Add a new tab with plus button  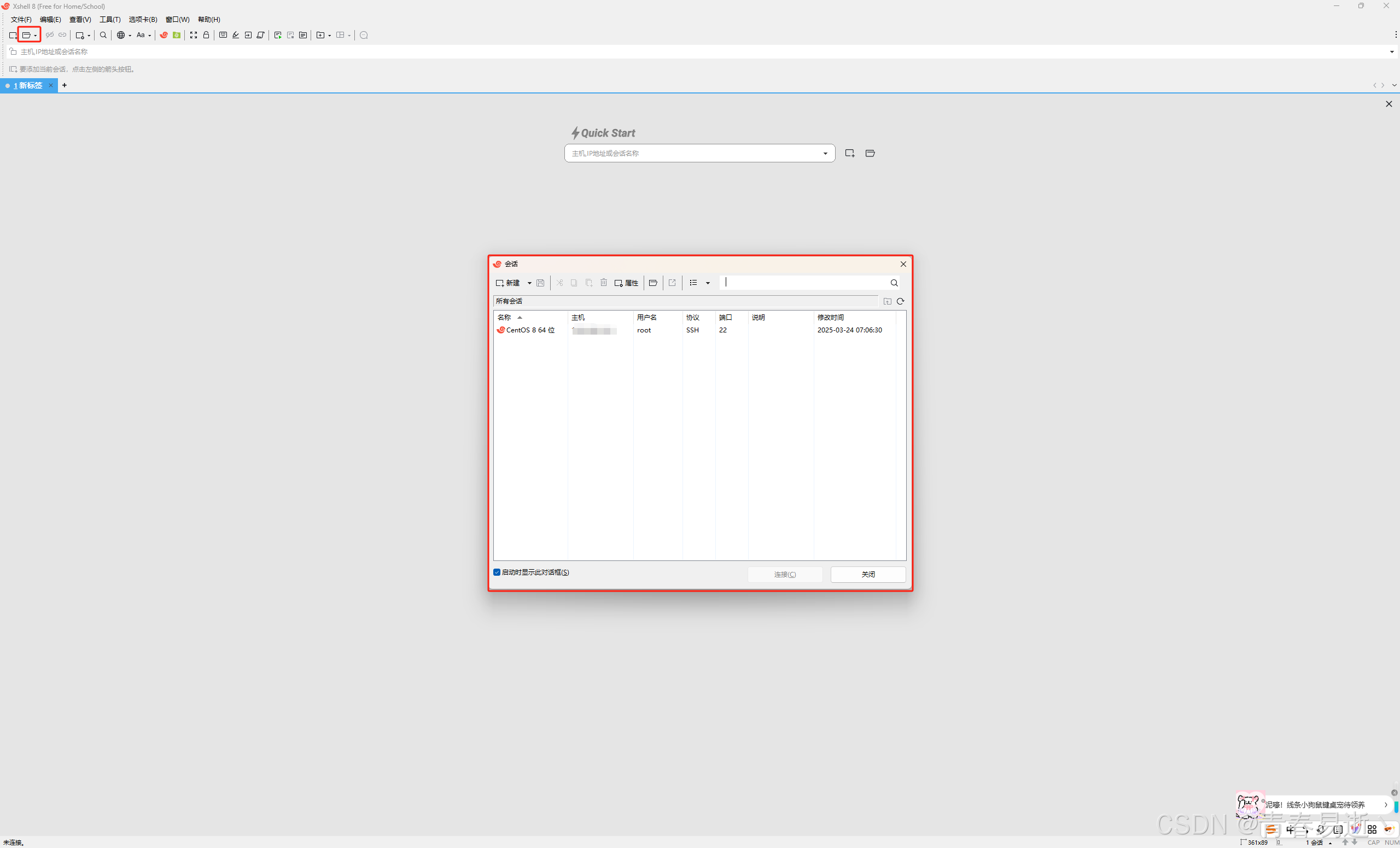coord(64,85)
